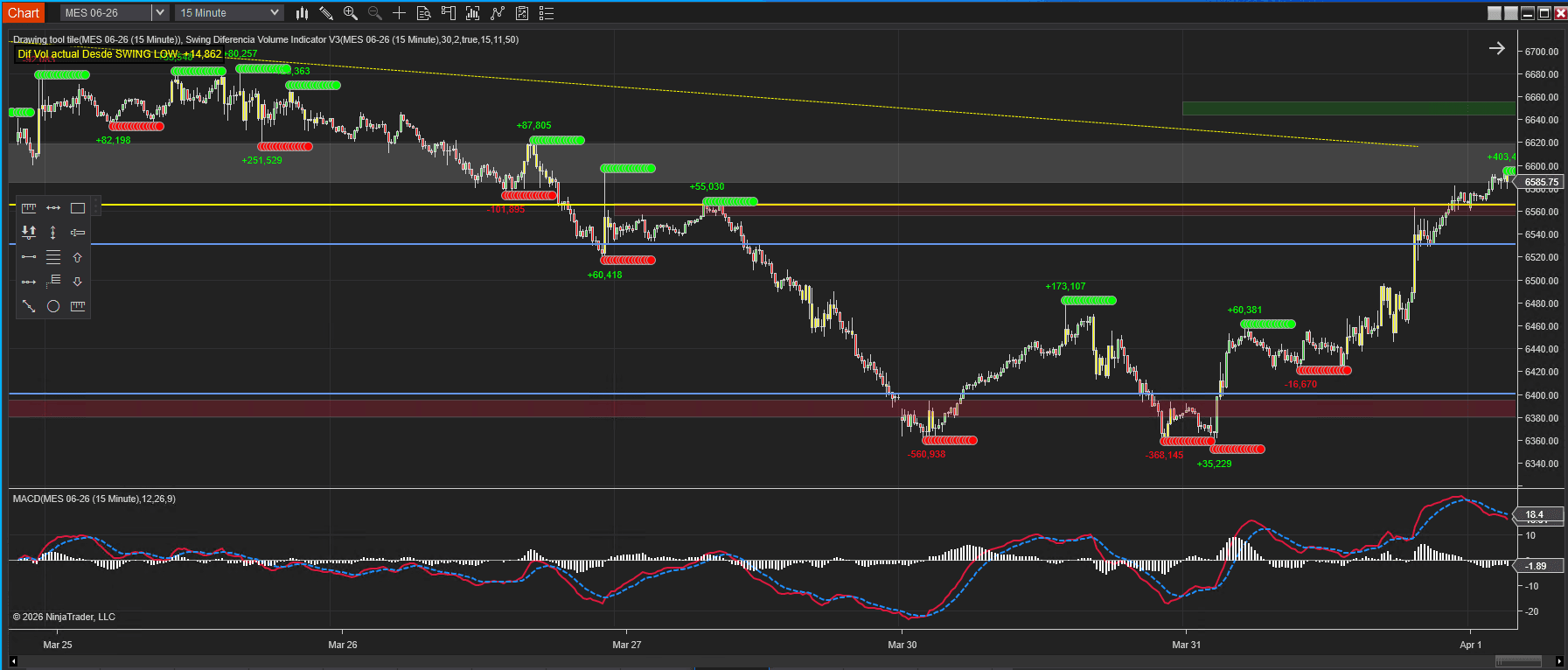Maximize the chart window

(1544, 13)
